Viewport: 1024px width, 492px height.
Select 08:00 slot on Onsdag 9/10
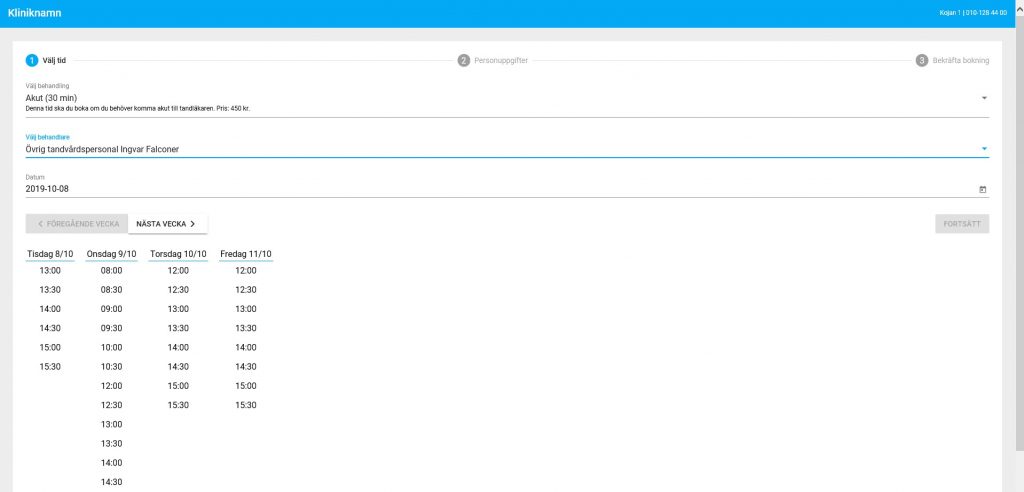(112, 271)
